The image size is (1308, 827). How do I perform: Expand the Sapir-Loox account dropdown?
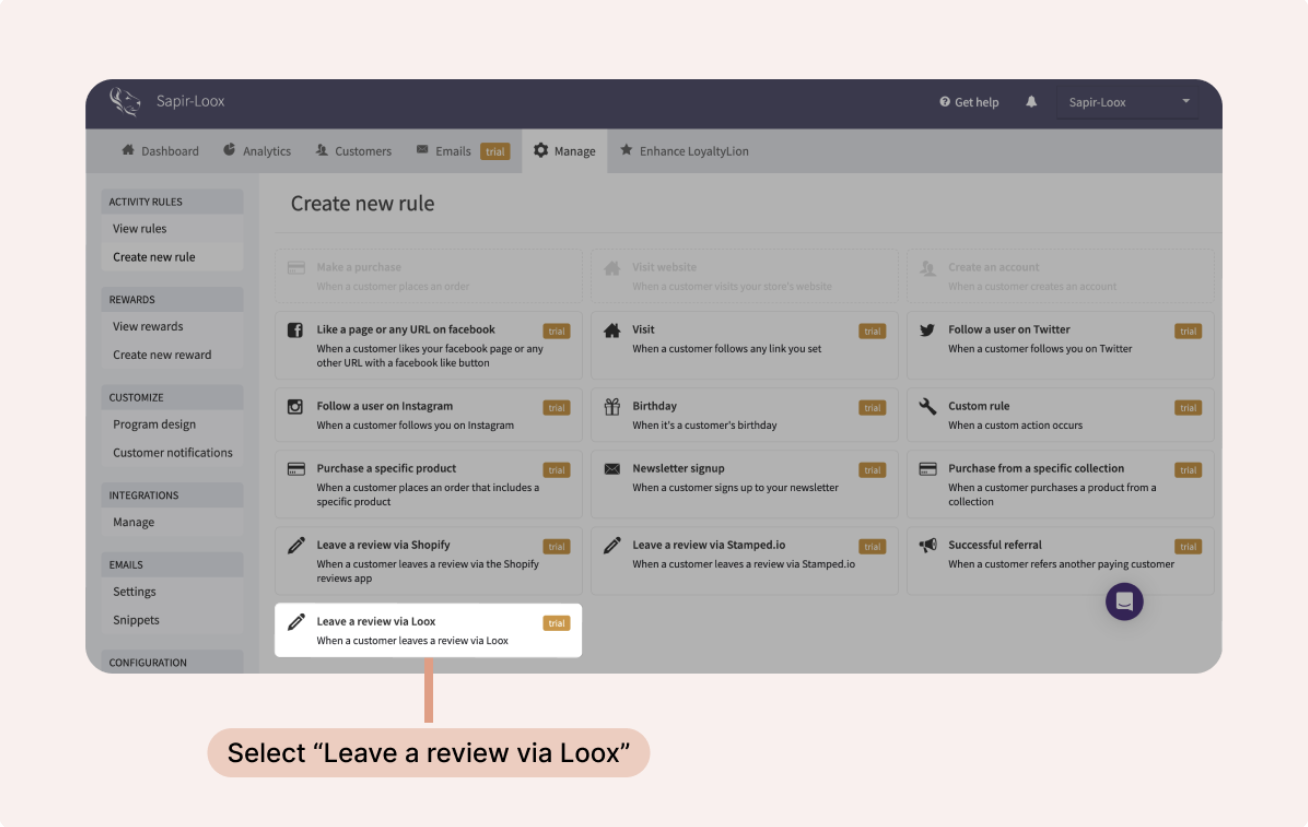click(x=1127, y=102)
